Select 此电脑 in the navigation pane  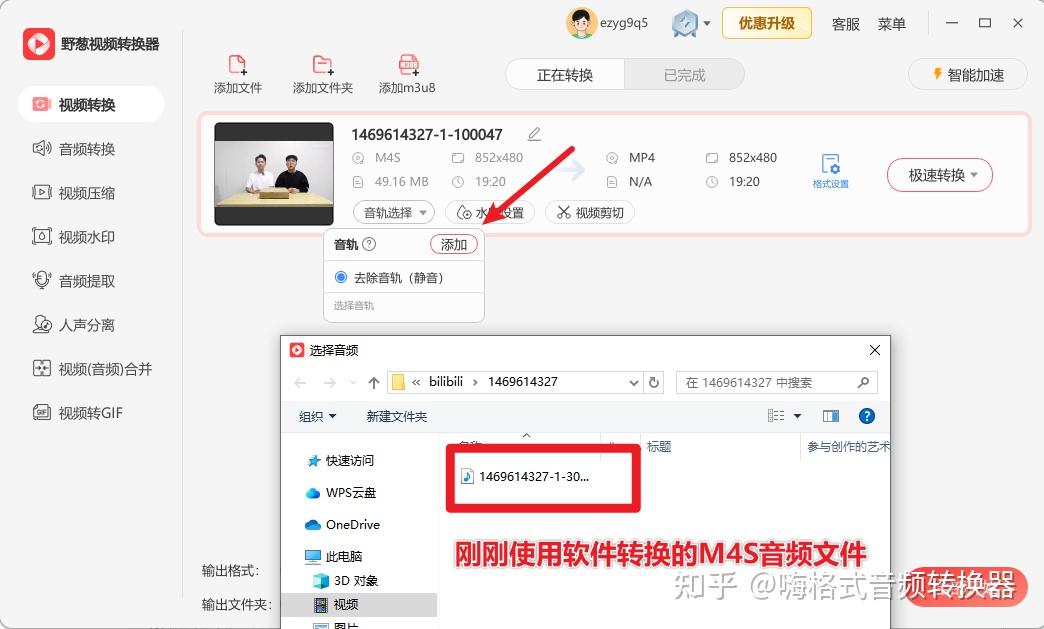pyautogui.click(x=334, y=556)
